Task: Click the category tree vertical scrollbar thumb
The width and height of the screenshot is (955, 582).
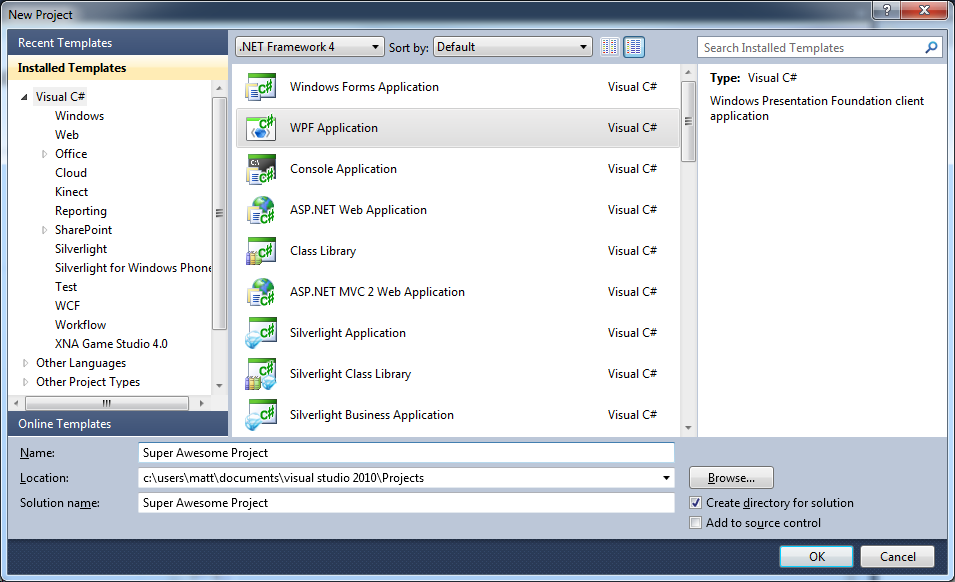Action: [219, 212]
